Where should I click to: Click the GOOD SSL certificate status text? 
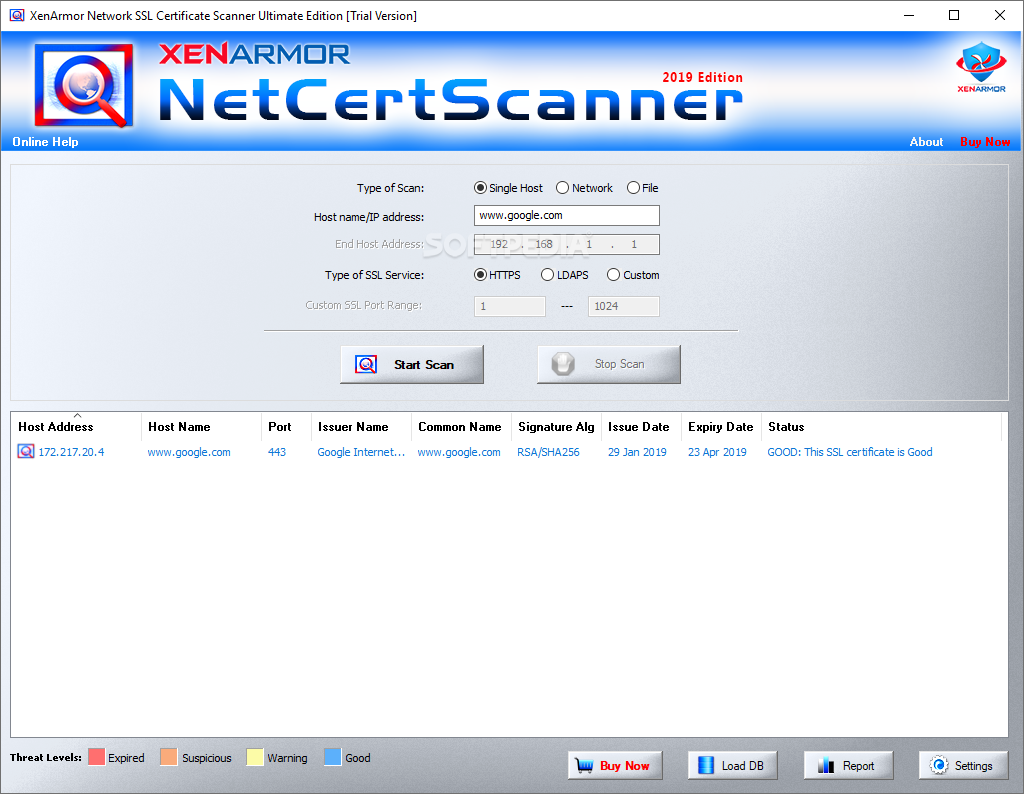pyautogui.click(x=850, y=452)
